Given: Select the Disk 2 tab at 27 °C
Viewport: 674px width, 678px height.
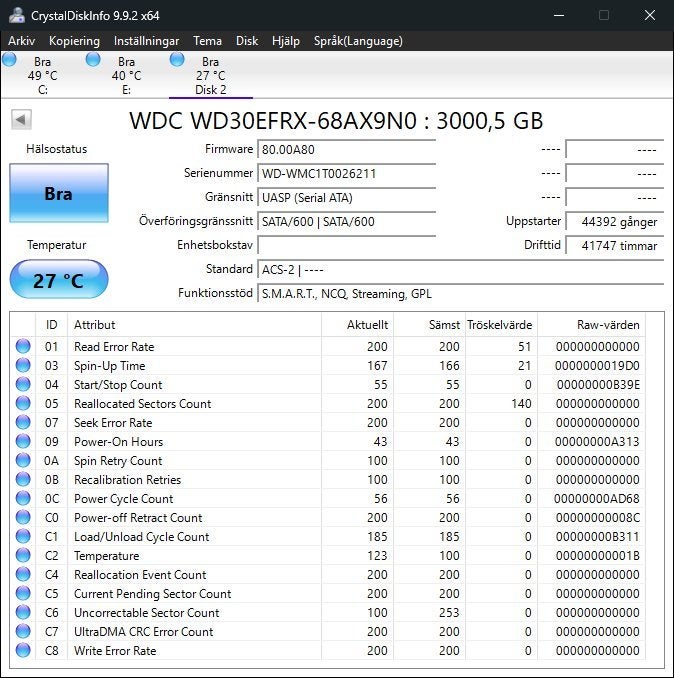Looking at the screenshot, I should tap(211, 75).
